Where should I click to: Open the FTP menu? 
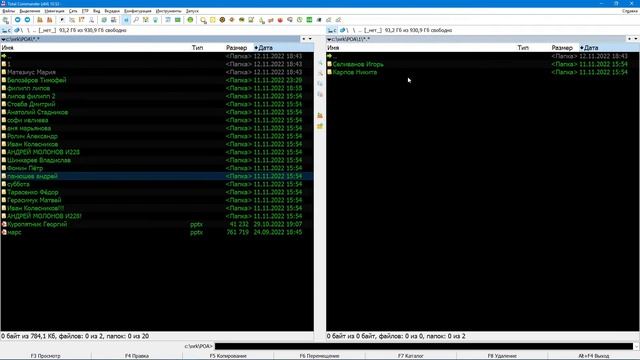point(85,11)
